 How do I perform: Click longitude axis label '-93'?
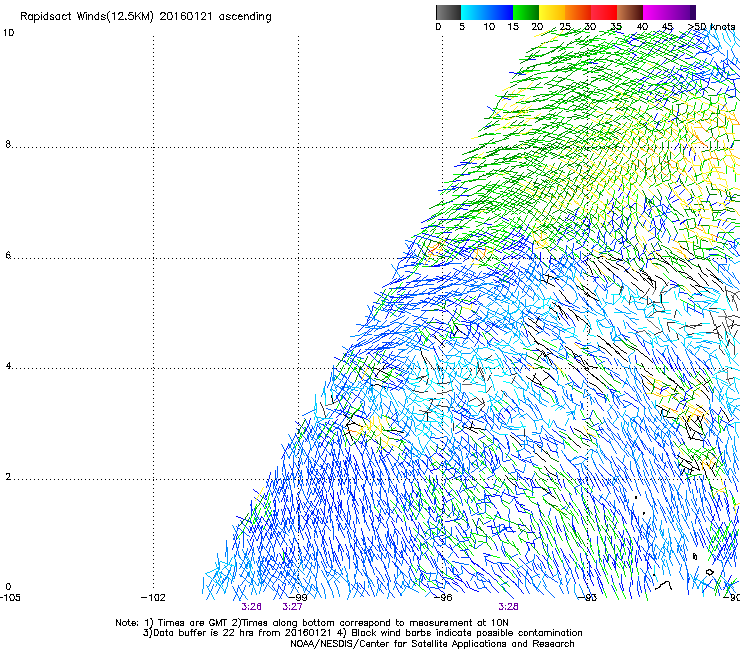click(x=588, y=598)
